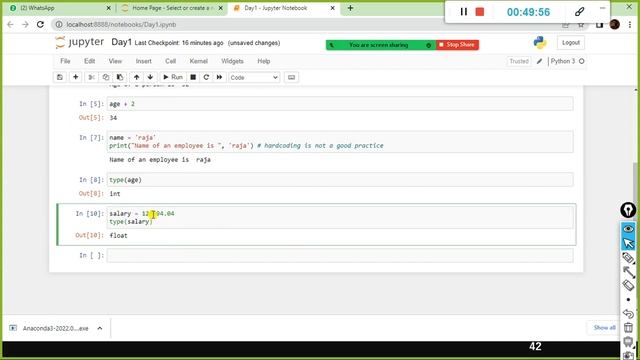This screenshot has width=640, height=360.
Task: Click the type(age) code cell
Action: point(340,180)
